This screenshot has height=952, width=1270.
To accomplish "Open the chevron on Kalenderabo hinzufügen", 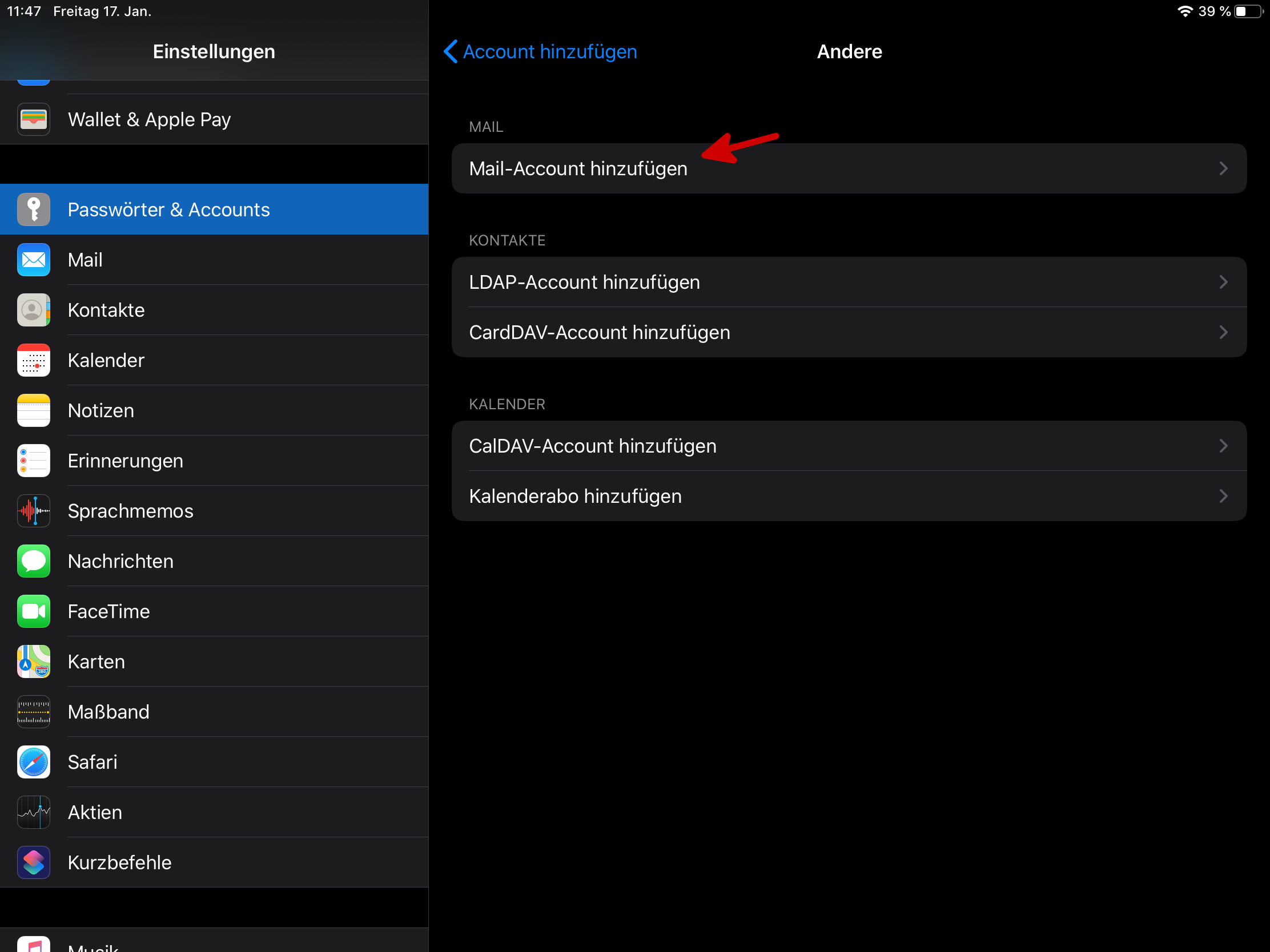I will point(1223,497).
